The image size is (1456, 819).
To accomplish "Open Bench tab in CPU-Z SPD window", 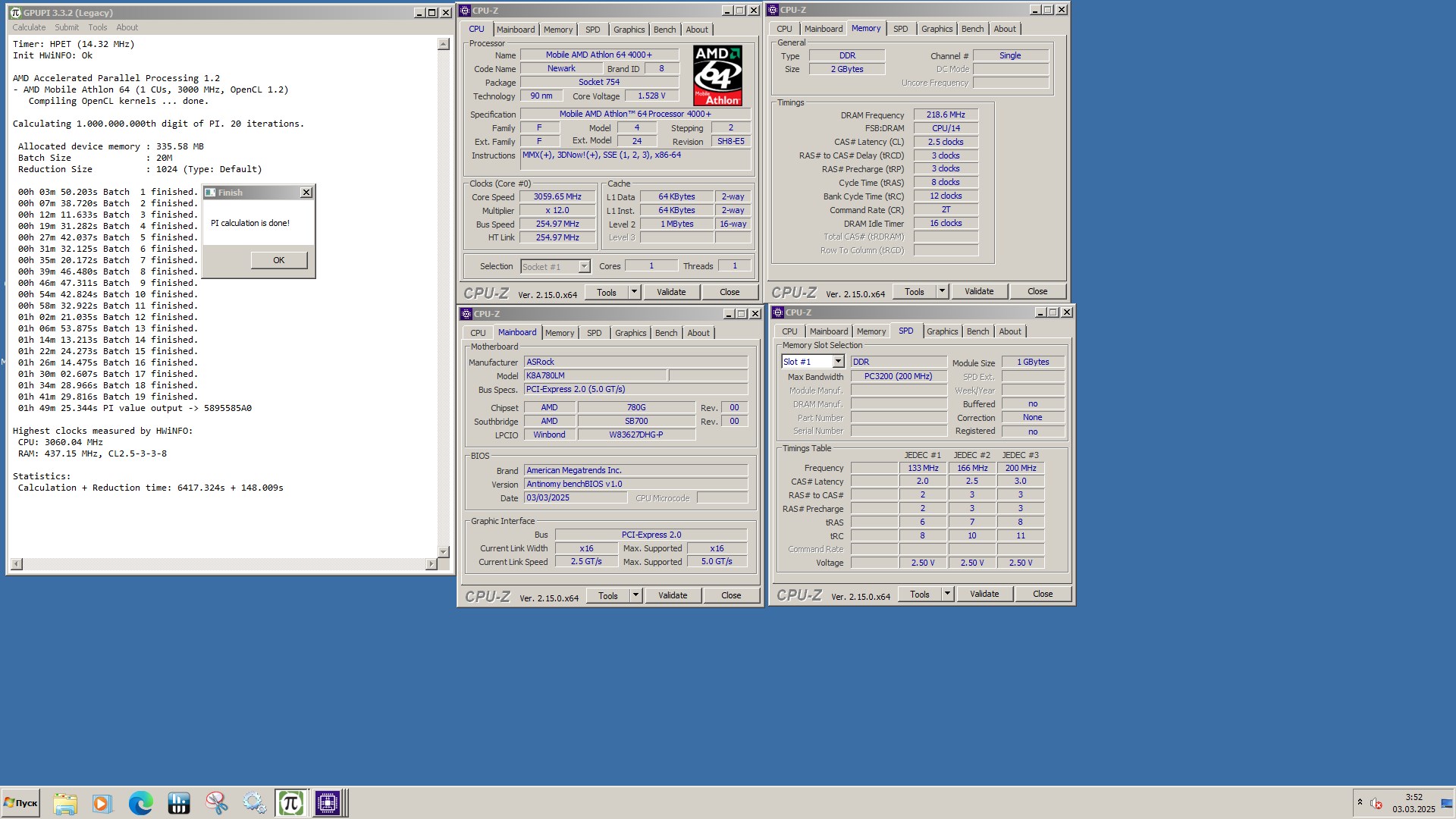I will pos(978,331).
